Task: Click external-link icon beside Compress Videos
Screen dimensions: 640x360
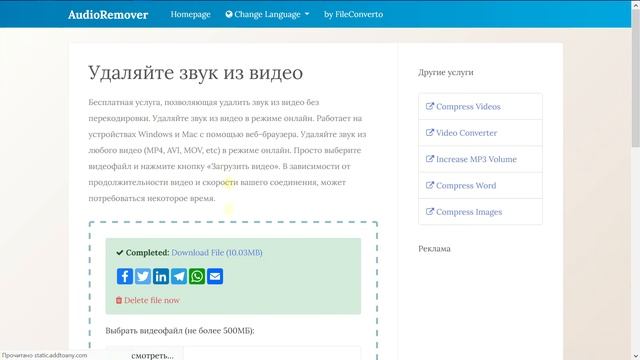Action: coord(429,106)
